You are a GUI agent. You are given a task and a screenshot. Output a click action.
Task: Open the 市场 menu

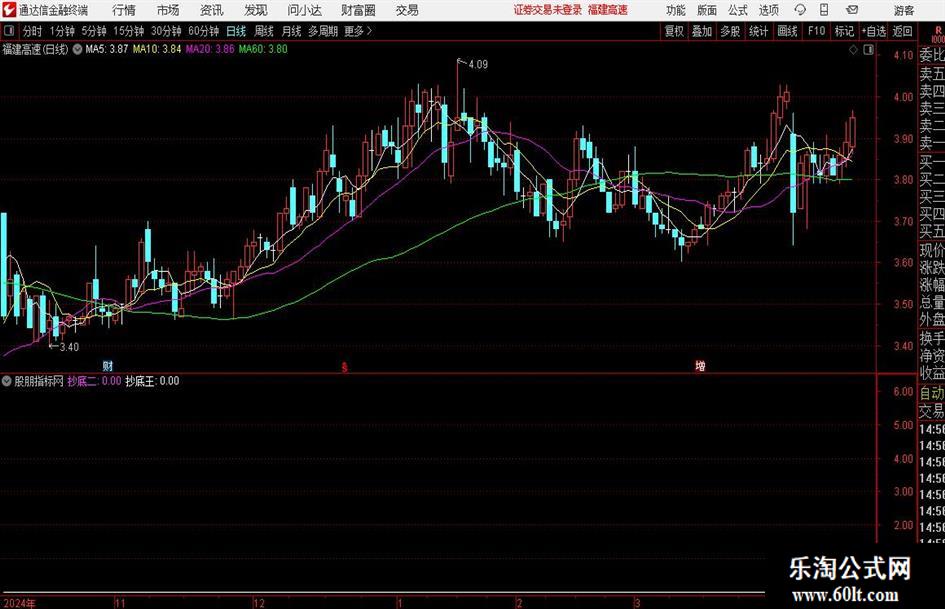click(168, 10)
